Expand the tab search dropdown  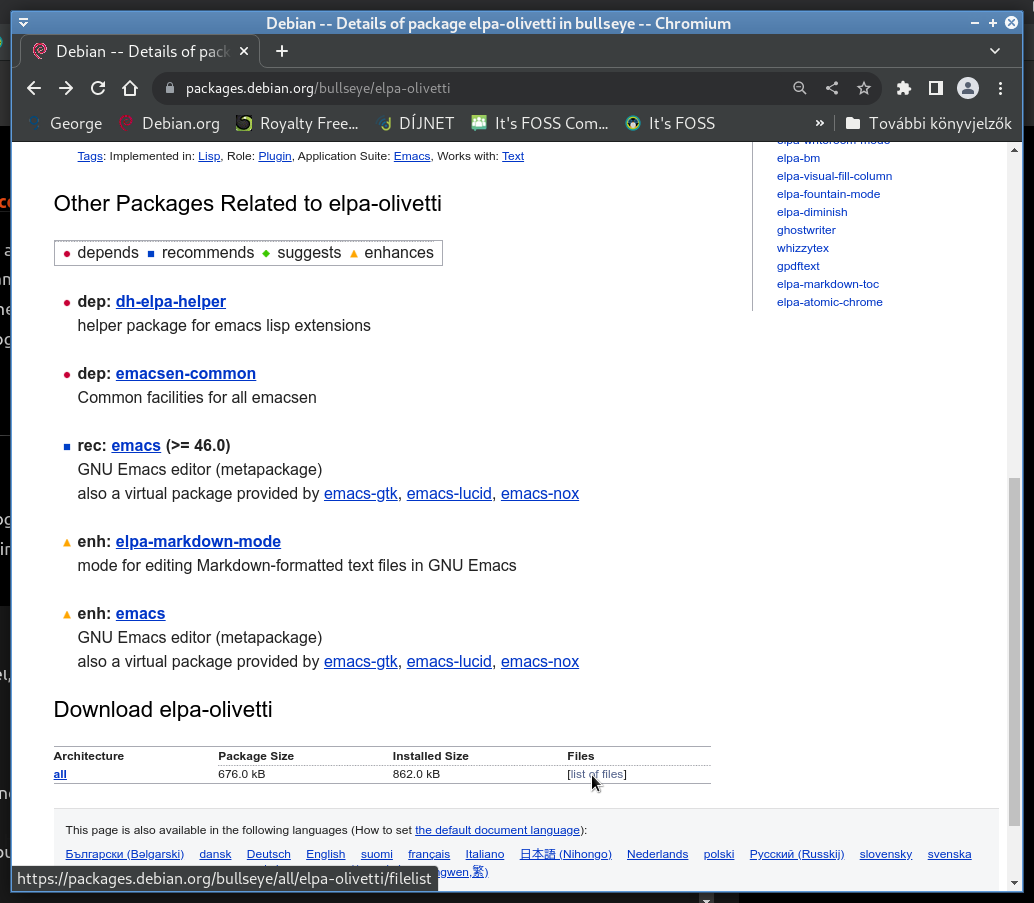coord(995,51)
